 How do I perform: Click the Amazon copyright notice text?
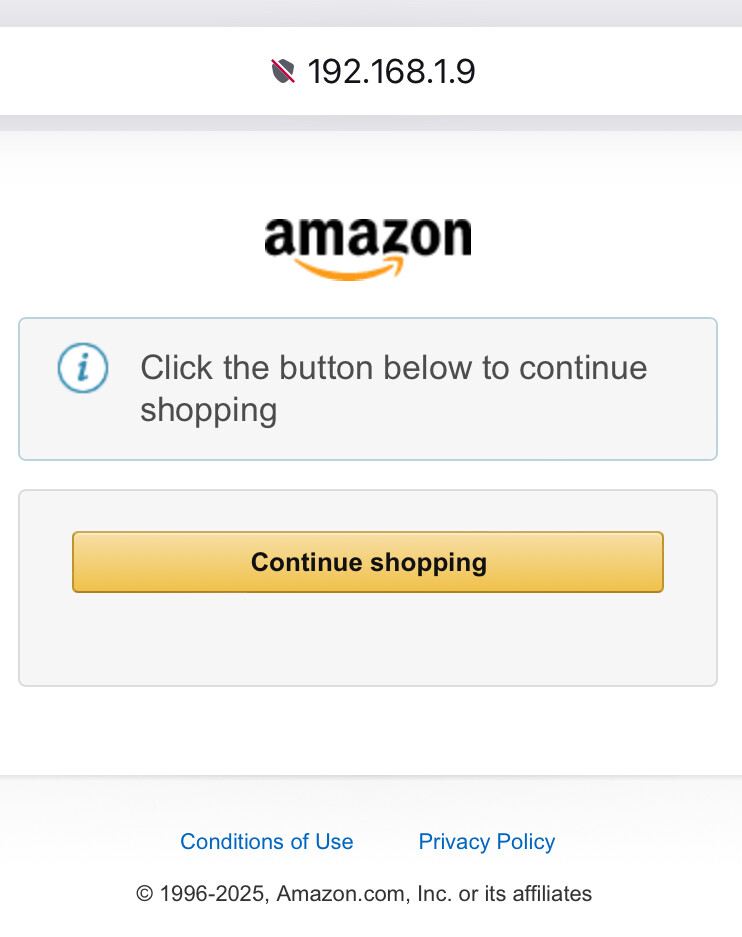(364, 894)
